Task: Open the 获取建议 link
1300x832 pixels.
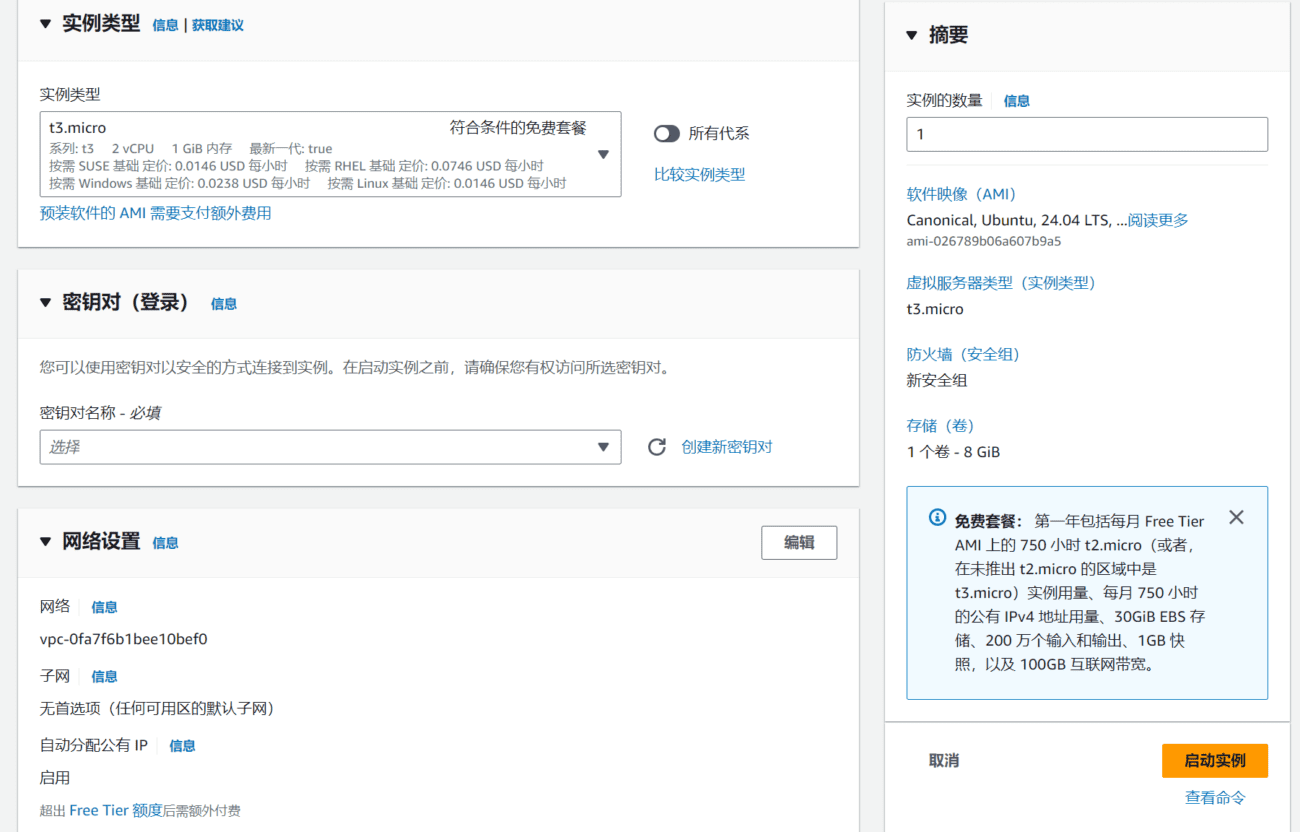Action: (x=217, y=24)
